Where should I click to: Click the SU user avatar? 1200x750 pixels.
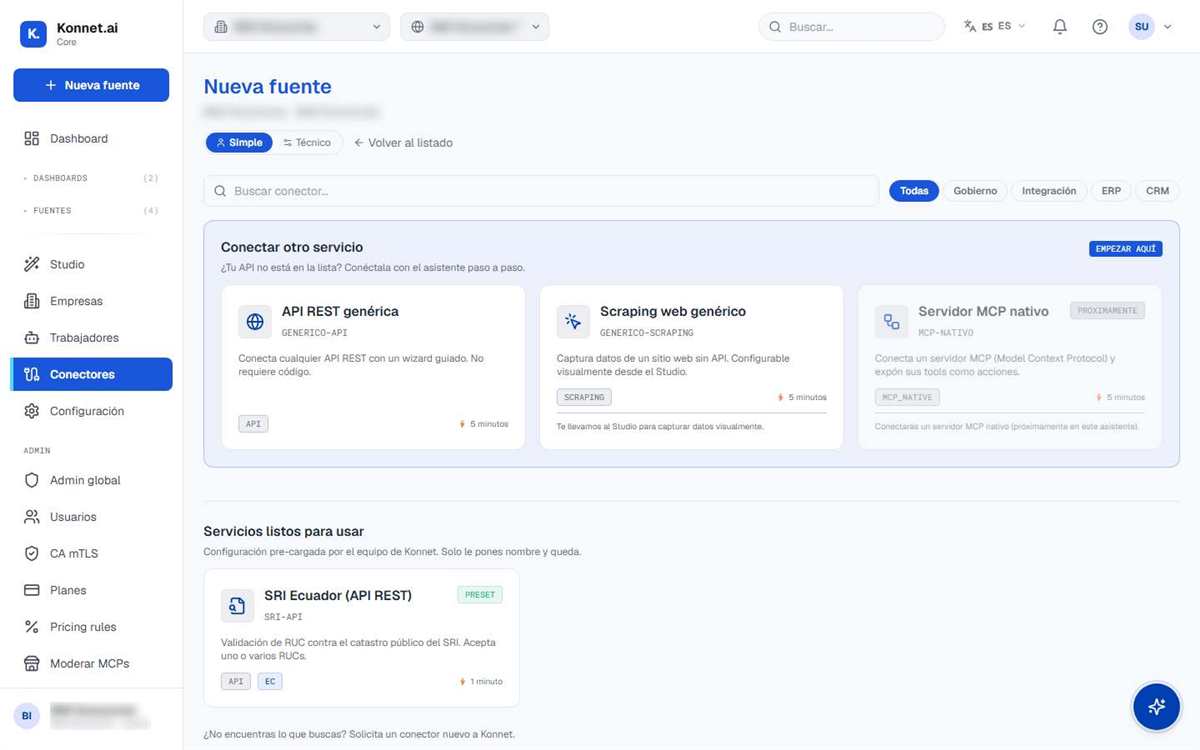(1142, 27)
